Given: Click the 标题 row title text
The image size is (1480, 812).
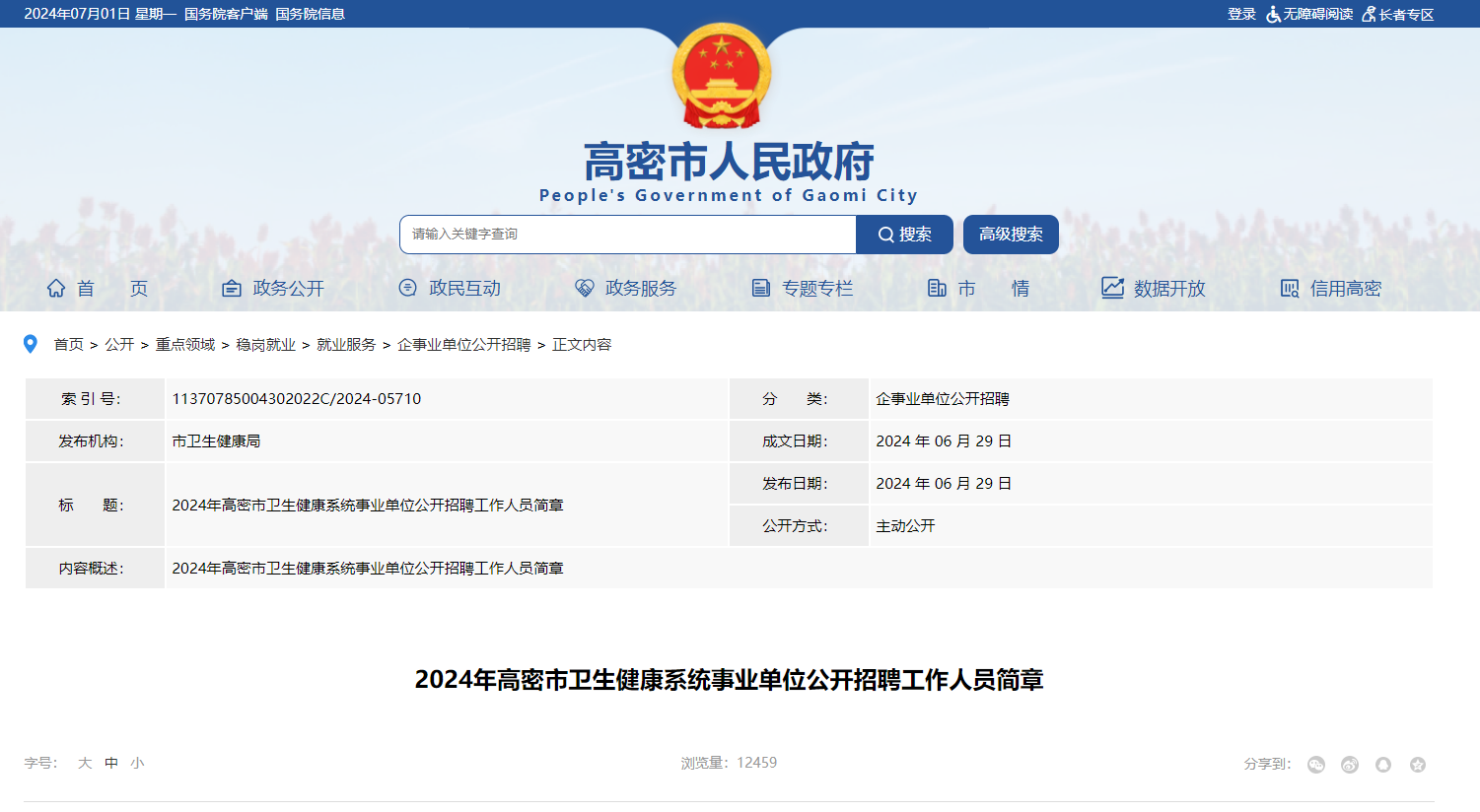Looking at the screenshot, I should coord(368,506).
